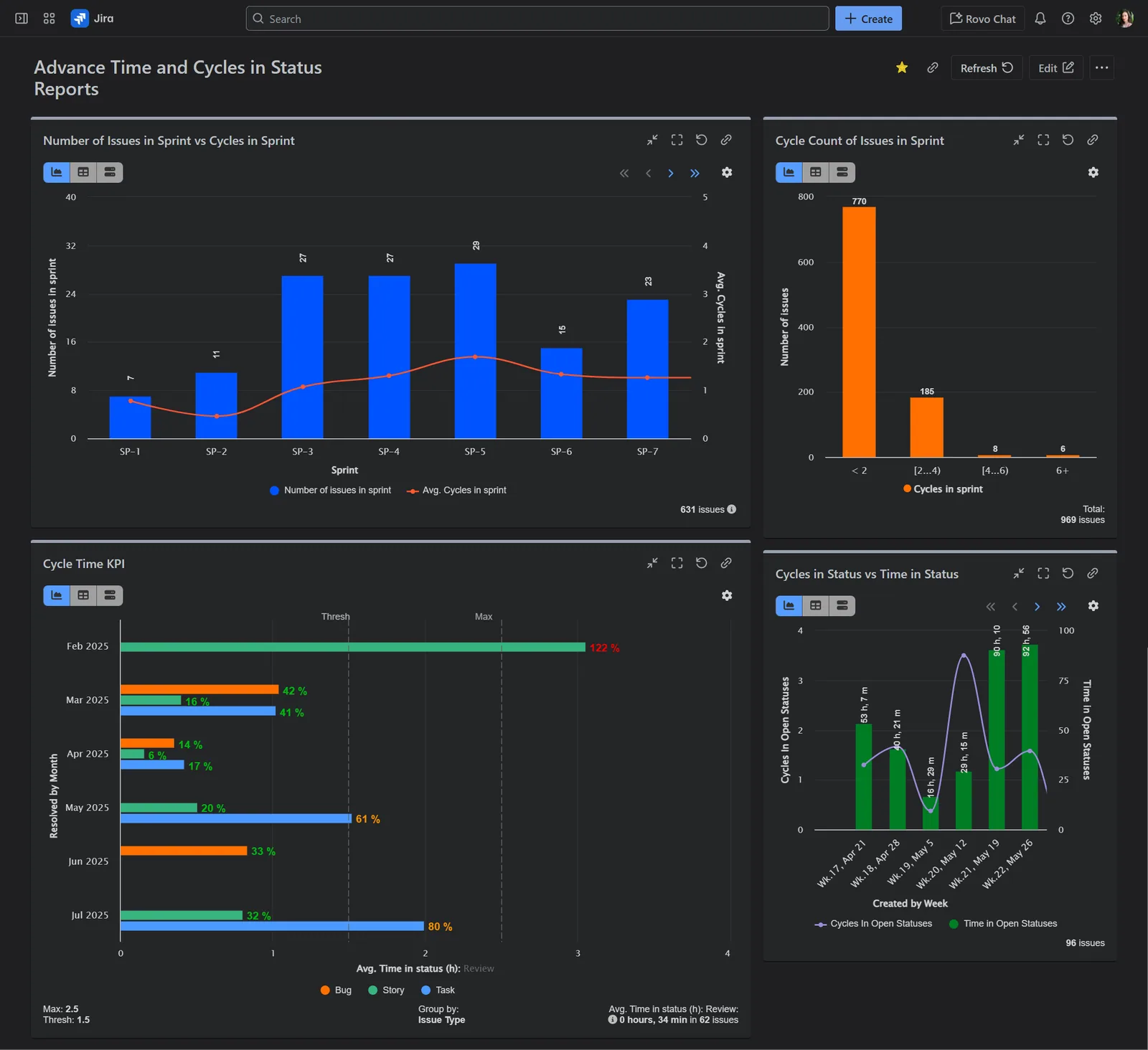This screenshot has width=1148, height=1050.
Task: Minimize Number of Issues in Sprint gadget
Action: (652, 140)
